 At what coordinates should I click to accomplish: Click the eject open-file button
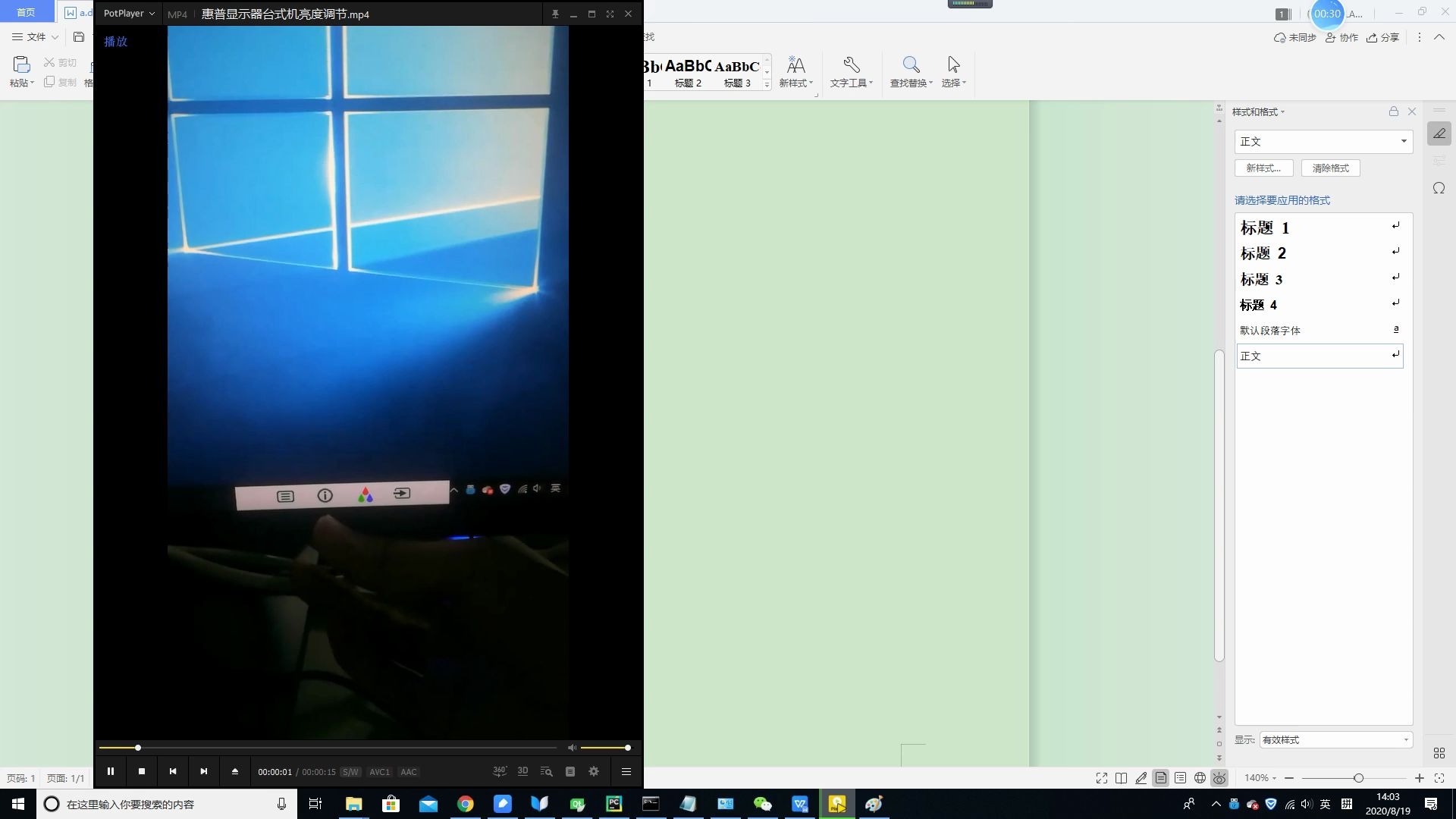(235, 771)
